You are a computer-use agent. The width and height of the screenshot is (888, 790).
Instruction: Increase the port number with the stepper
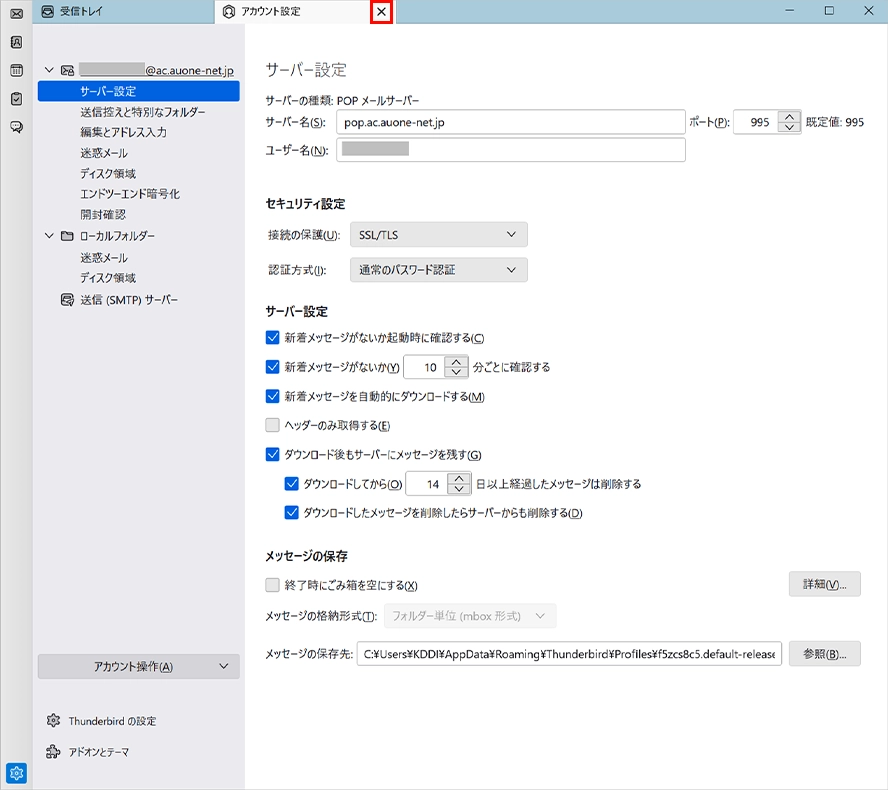click(787, 117)
